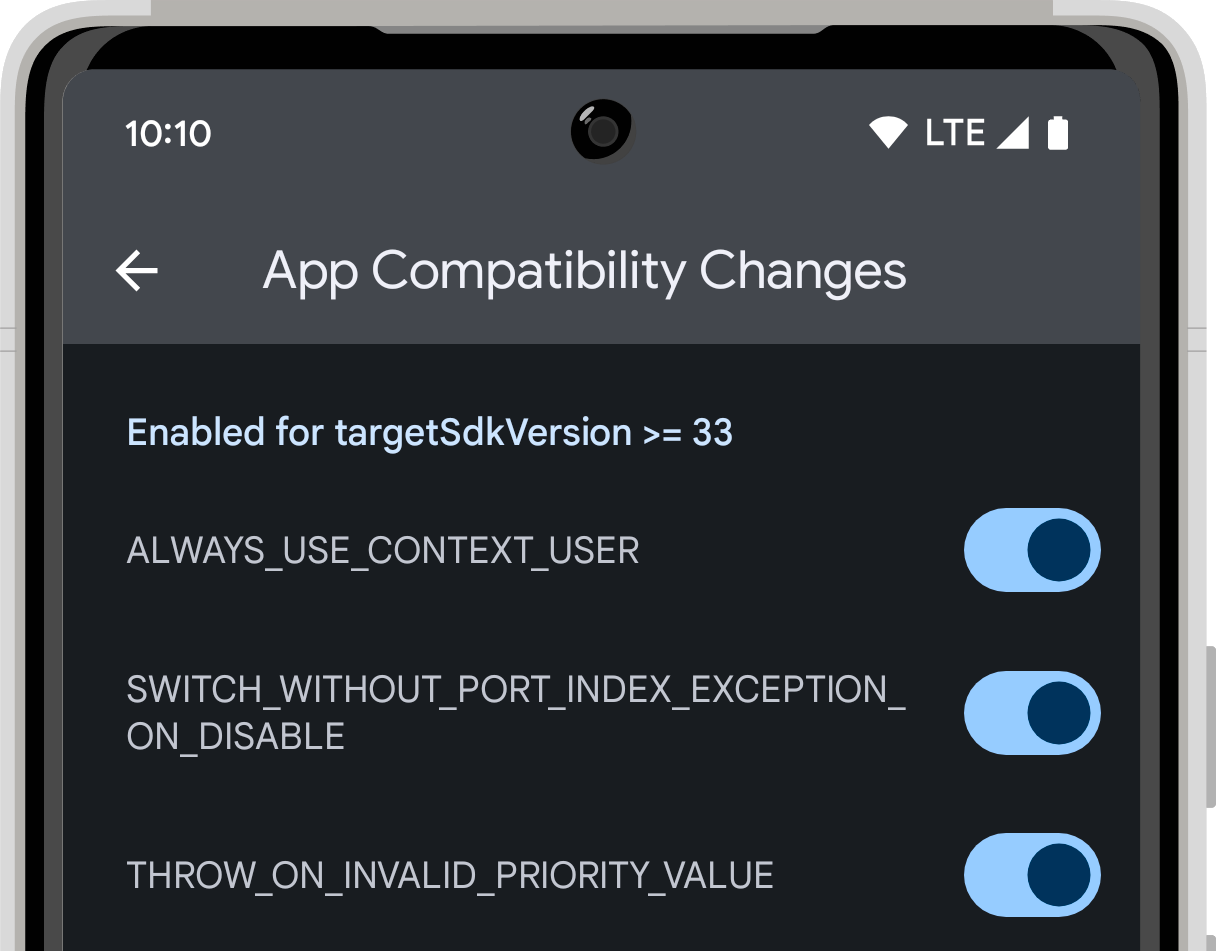This screenshot has width=1216, height=951.
Task: Switch off THROW_ON_INVALID_PRIORITY_VALUE
Action: click(x=1032, y=875)
